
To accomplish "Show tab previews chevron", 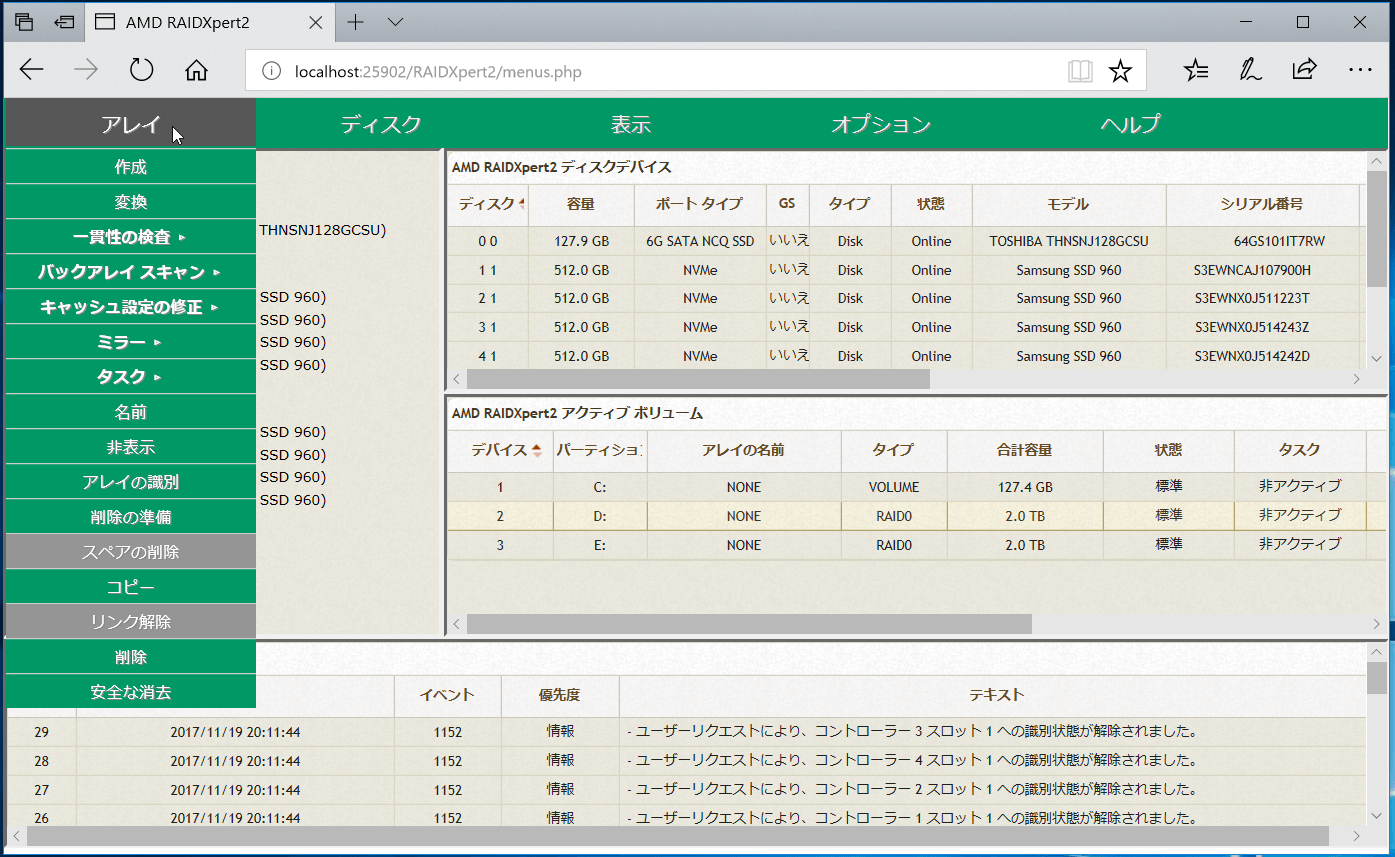I will coord(395,22).
